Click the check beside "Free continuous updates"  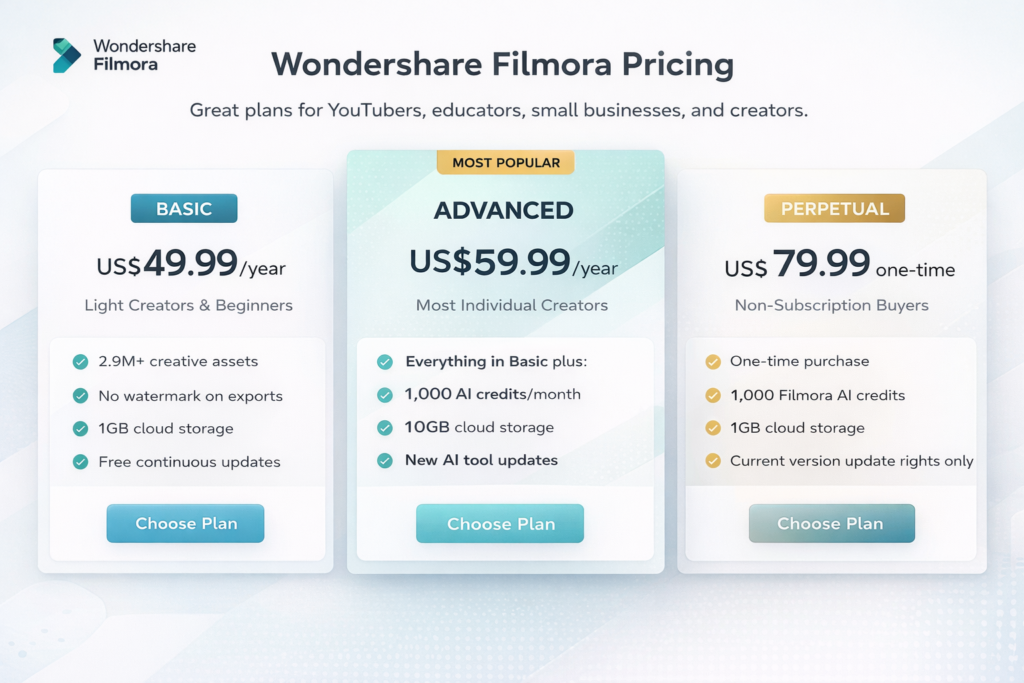point(81,462)
